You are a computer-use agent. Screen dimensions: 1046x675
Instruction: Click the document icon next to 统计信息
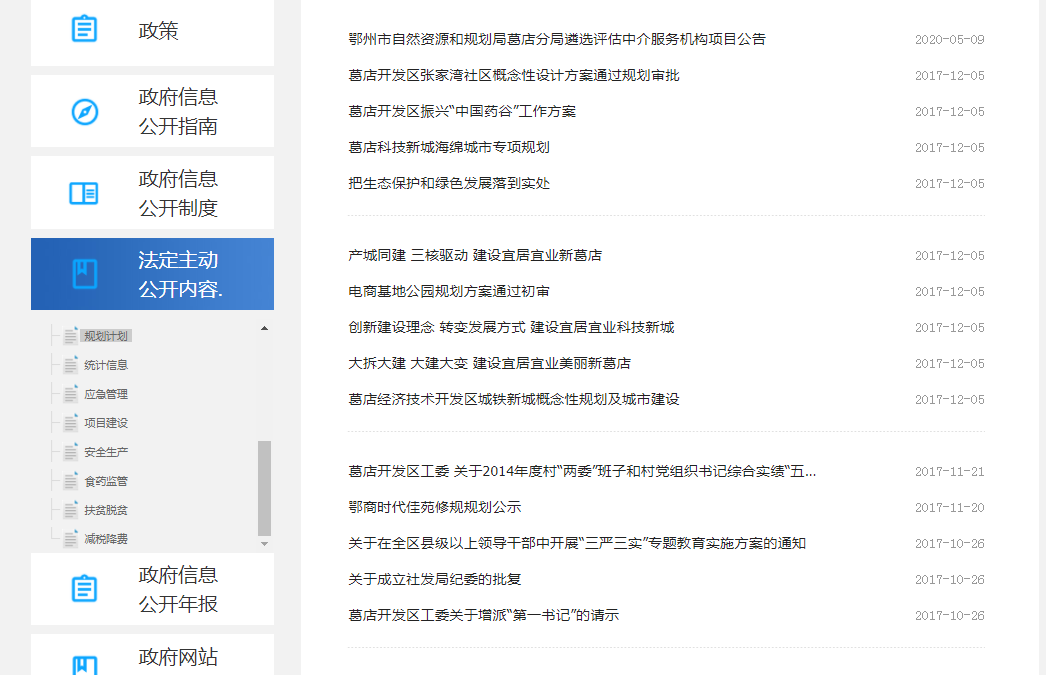click(x=71, y=365)
